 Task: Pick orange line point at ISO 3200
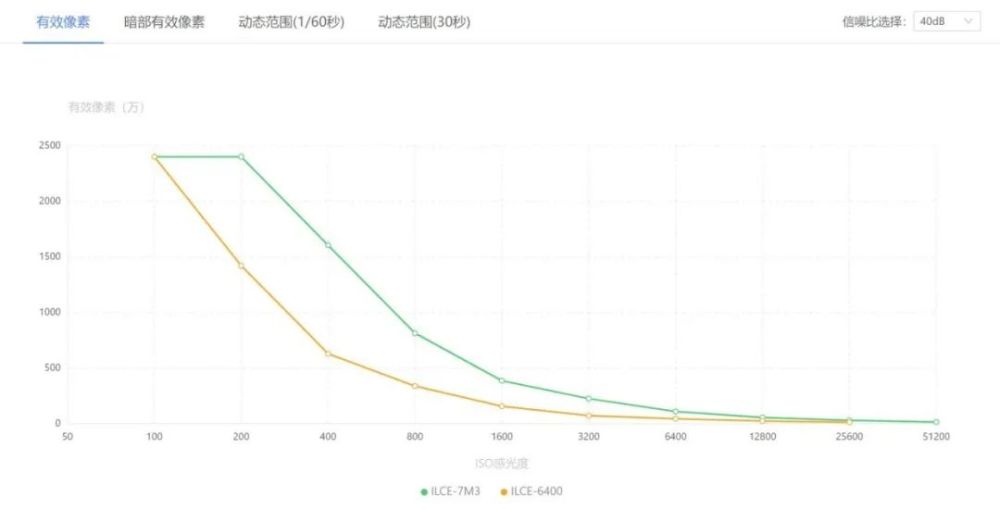click(x=589, y=415)
